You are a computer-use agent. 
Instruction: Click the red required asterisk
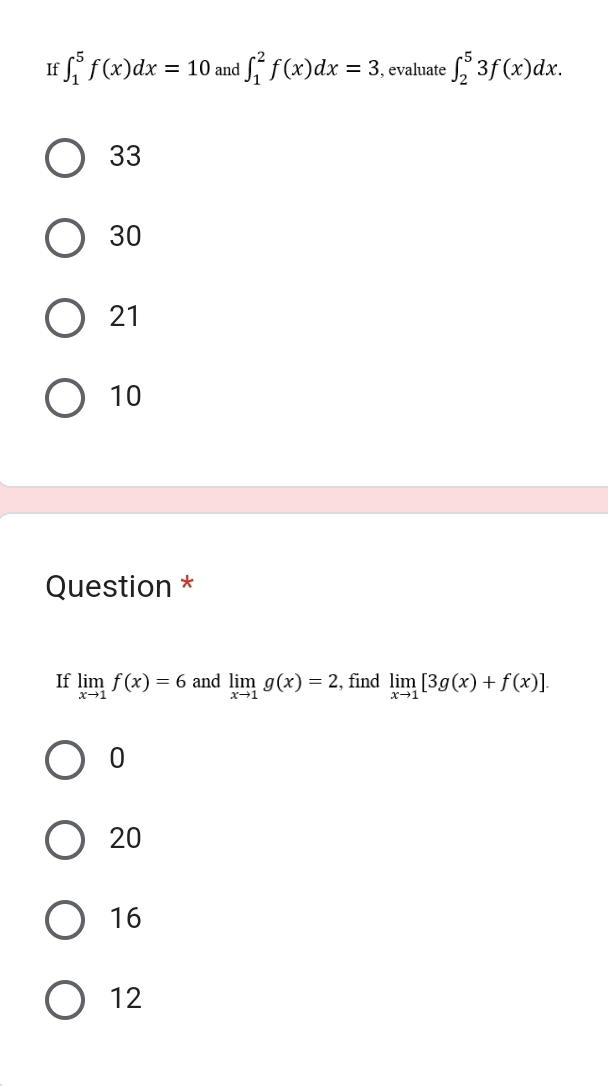coord(189,582)
